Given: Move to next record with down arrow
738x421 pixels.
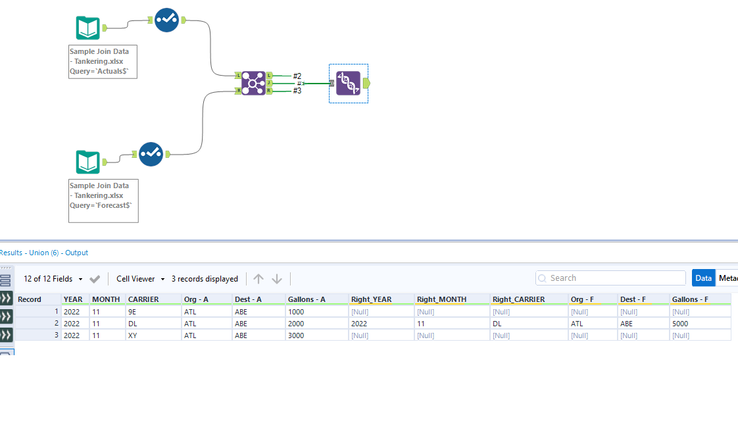Looking at the screenshot, I should pos(277,279).
